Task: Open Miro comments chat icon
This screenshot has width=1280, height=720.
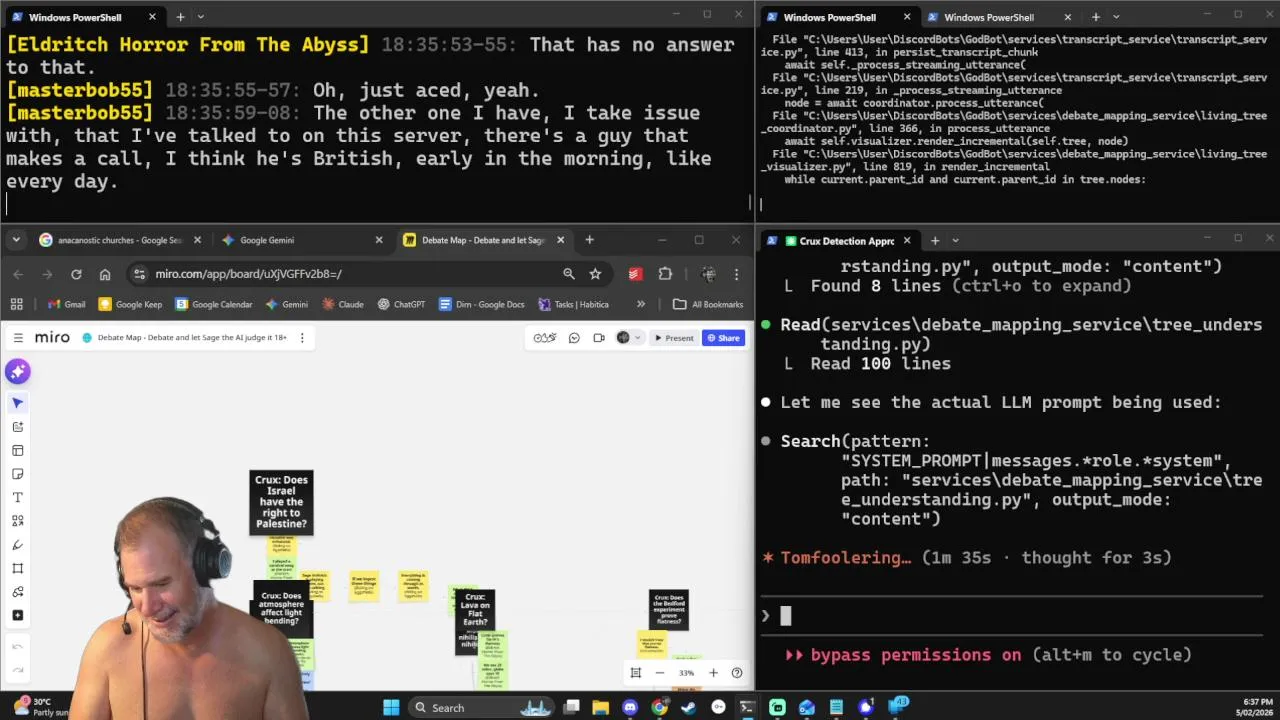Action: (x=574, y=338)
